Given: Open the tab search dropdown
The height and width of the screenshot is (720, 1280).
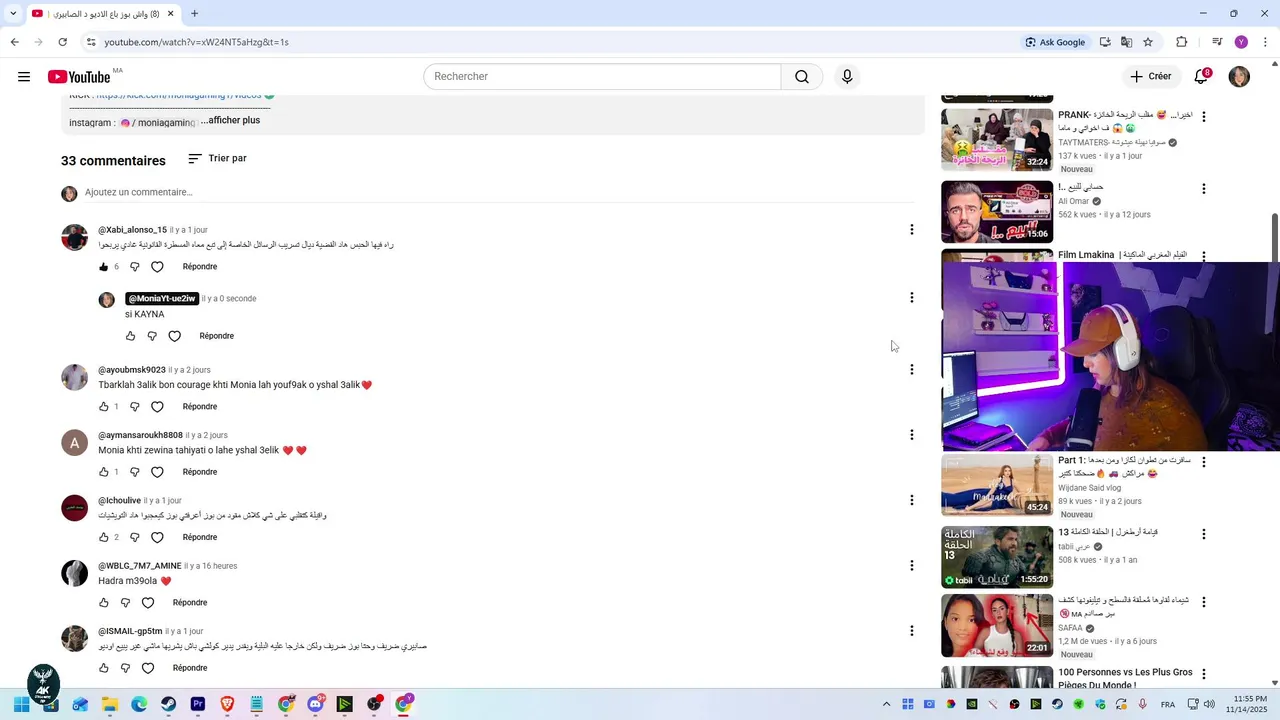Looking at the screenshot, I should point(13,14).
